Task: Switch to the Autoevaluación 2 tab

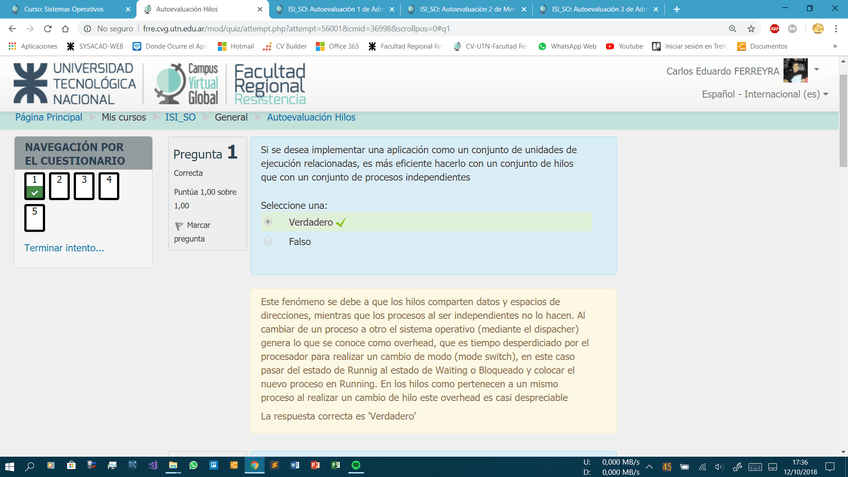Action: (x=467, y=9)
